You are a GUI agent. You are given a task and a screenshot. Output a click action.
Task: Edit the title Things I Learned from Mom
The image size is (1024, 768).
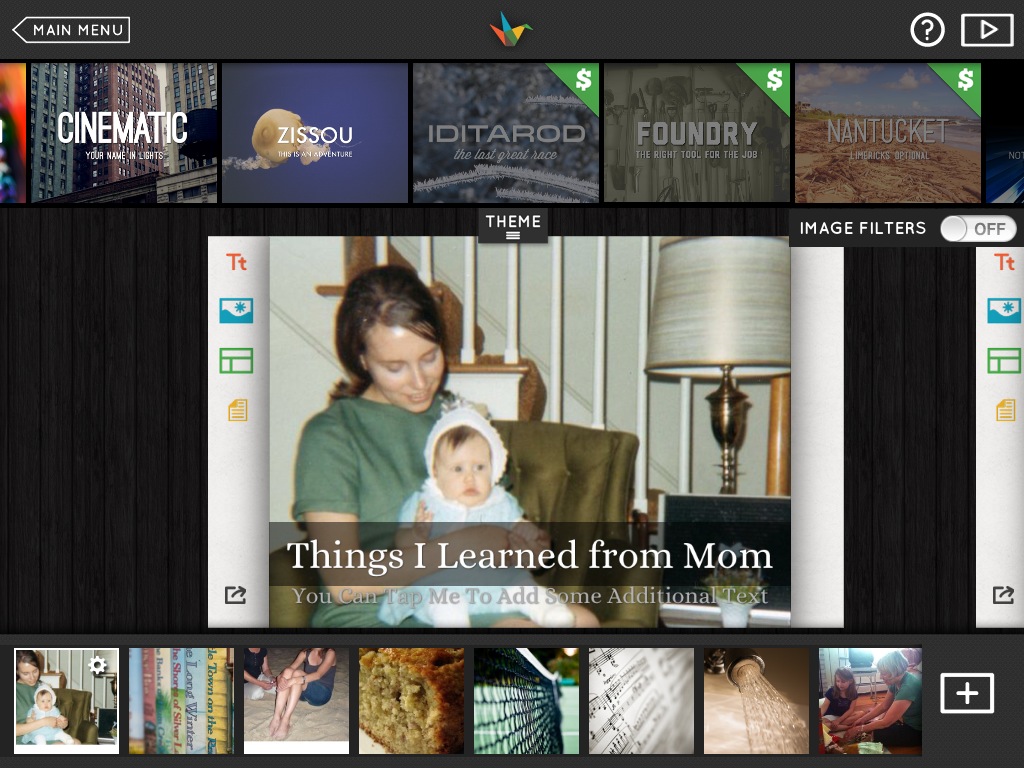(530, 555)
